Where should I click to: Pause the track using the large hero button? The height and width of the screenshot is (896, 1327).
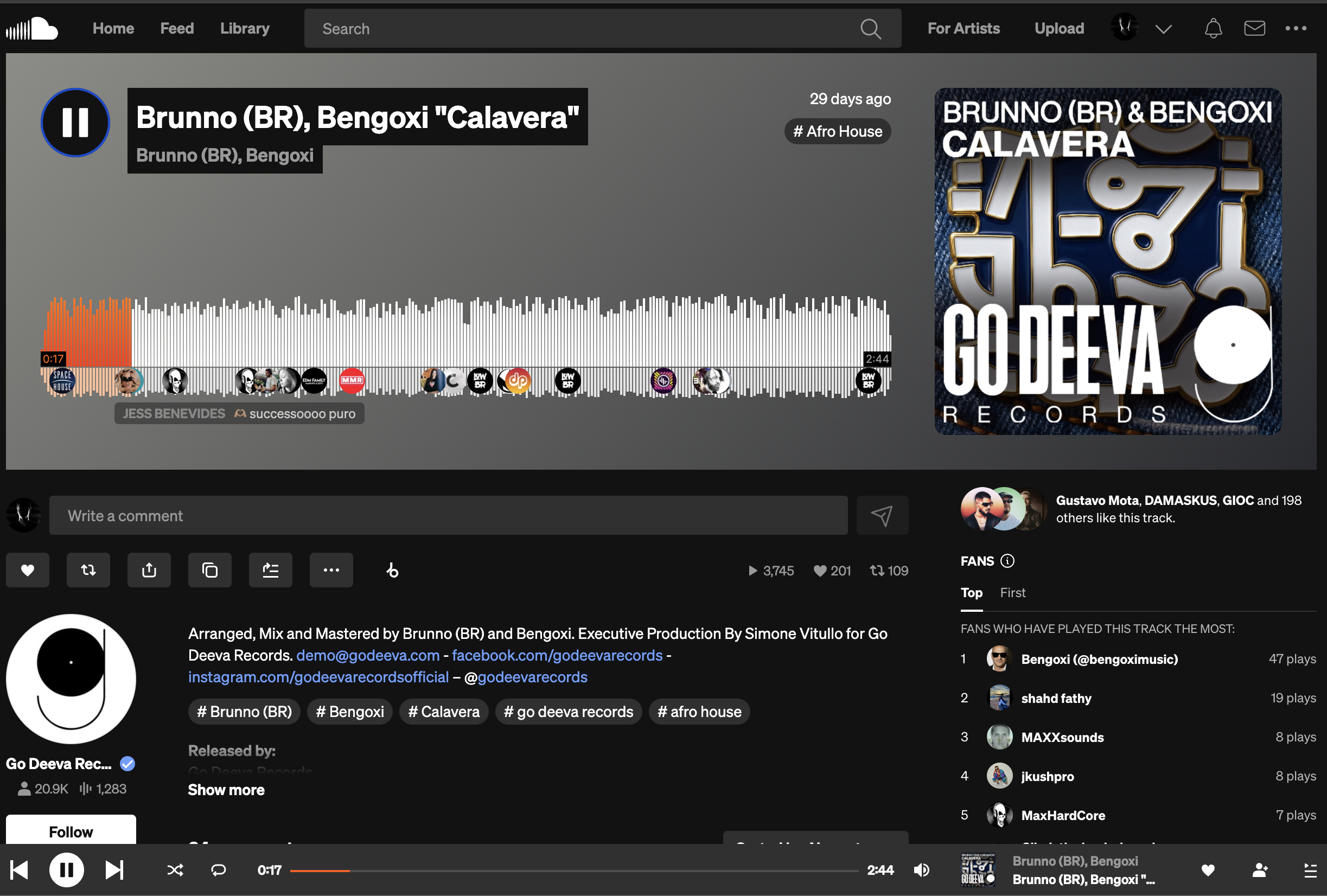(x=75, y=123)
